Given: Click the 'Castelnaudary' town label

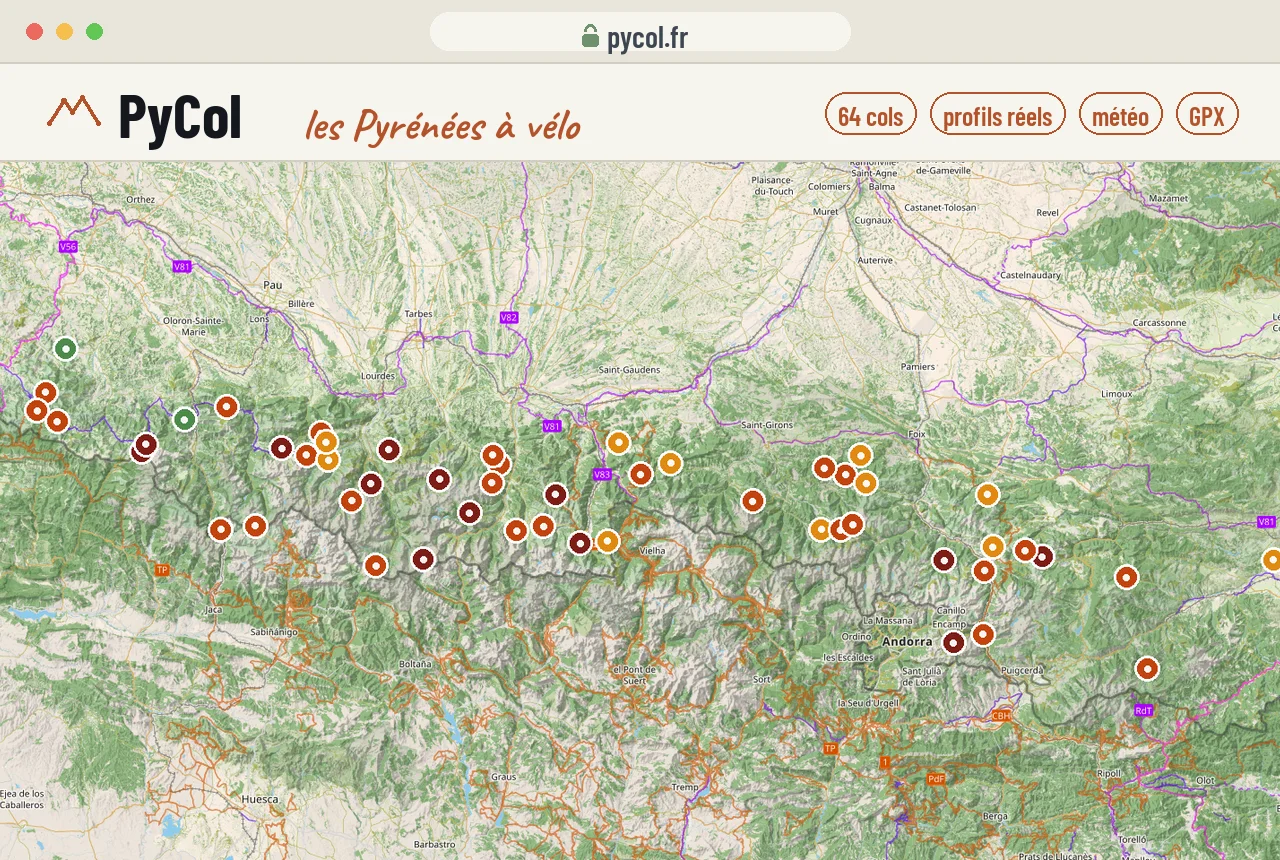Looking at the screenshot, I should tap(1029, 275).
